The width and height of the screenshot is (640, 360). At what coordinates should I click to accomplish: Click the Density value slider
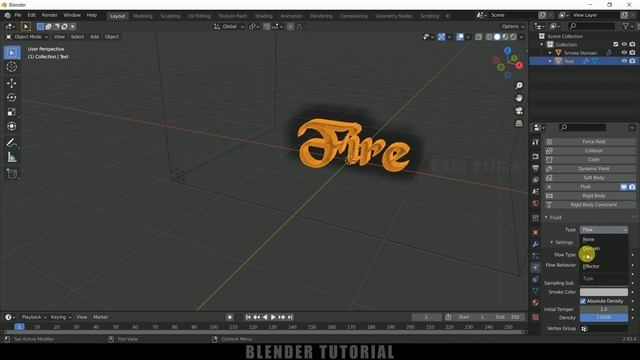(x=604, y=318)
